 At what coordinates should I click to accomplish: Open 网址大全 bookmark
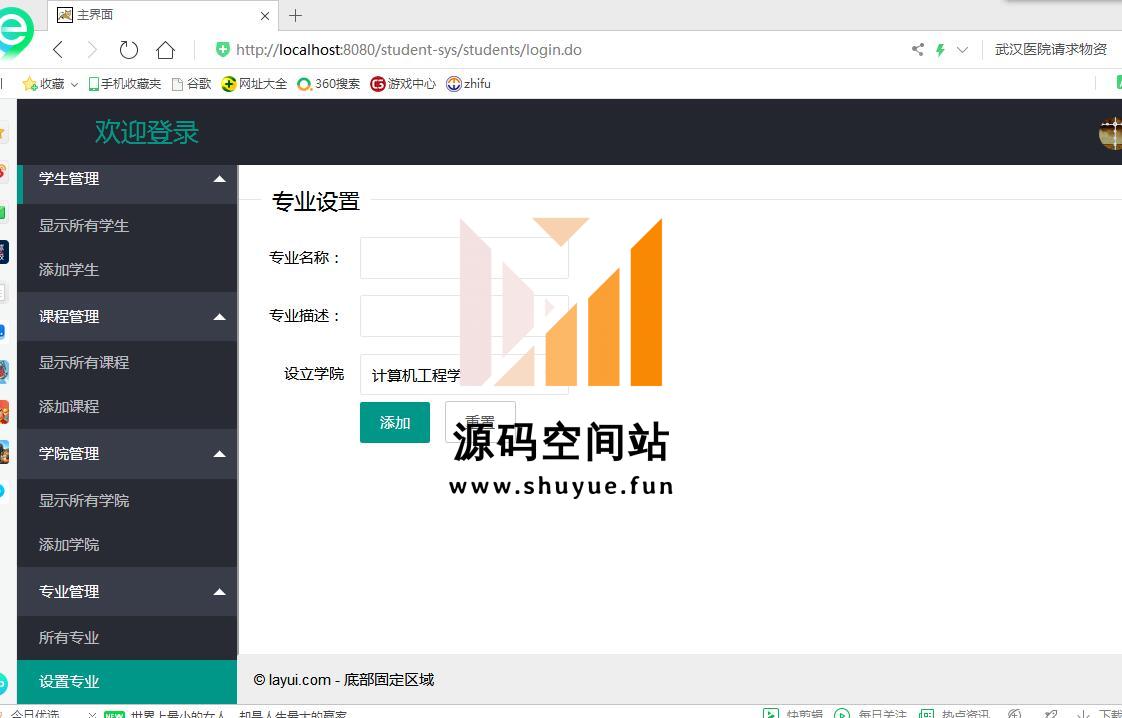(254, 84)
